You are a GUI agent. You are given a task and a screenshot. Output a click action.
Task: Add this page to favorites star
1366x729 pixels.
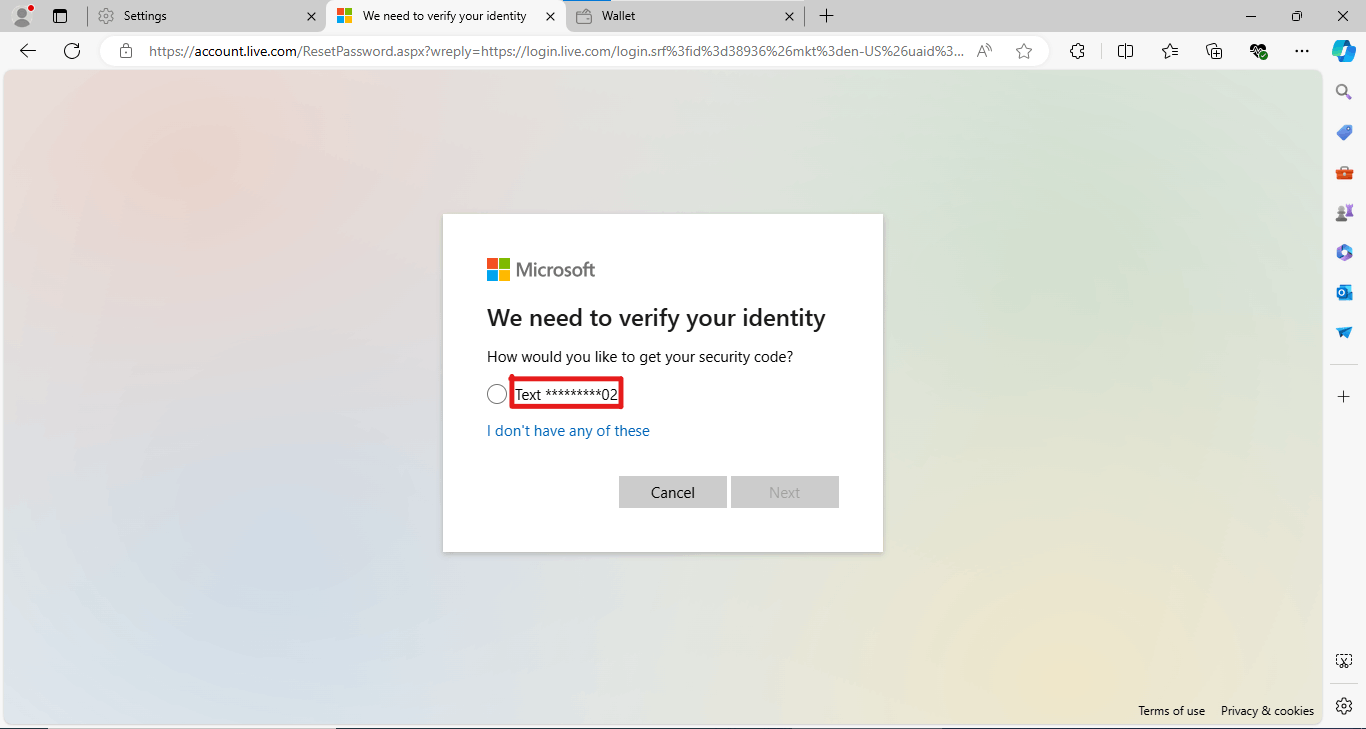click(x=1024, y=51)
